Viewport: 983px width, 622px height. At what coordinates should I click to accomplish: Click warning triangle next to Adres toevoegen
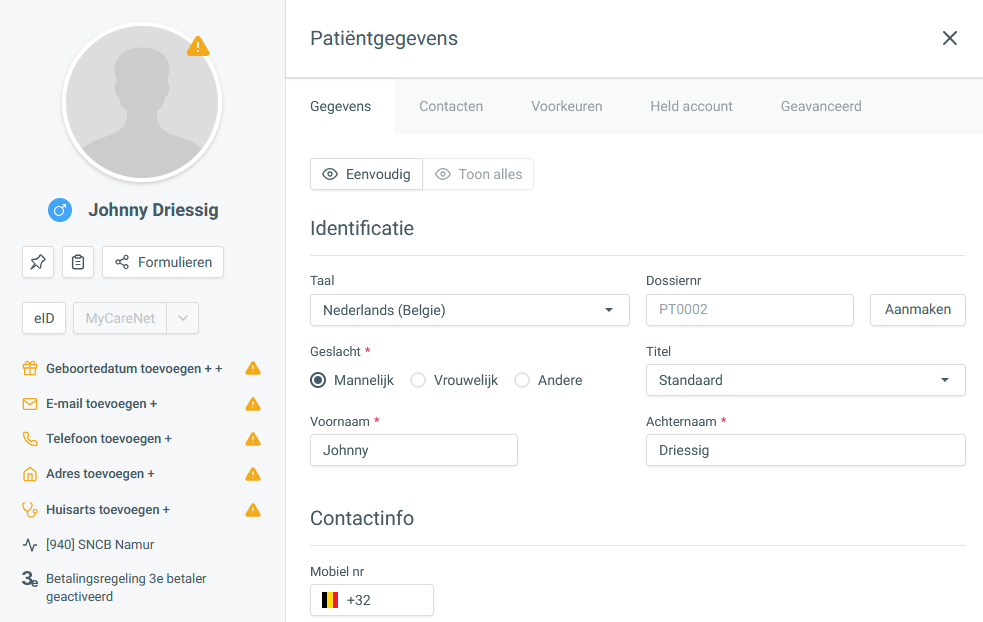pos(253,474)
